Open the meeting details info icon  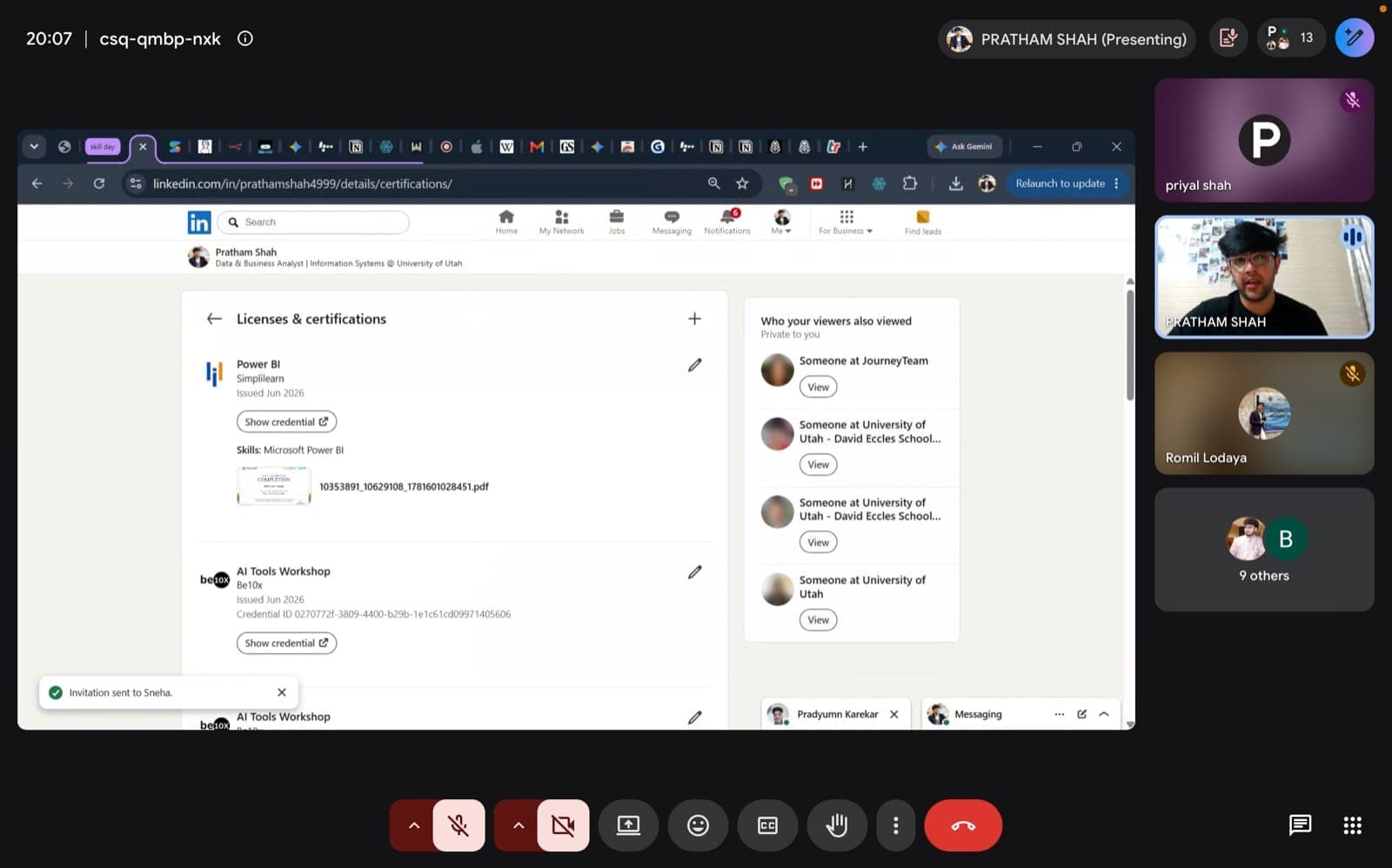[245, 38]
